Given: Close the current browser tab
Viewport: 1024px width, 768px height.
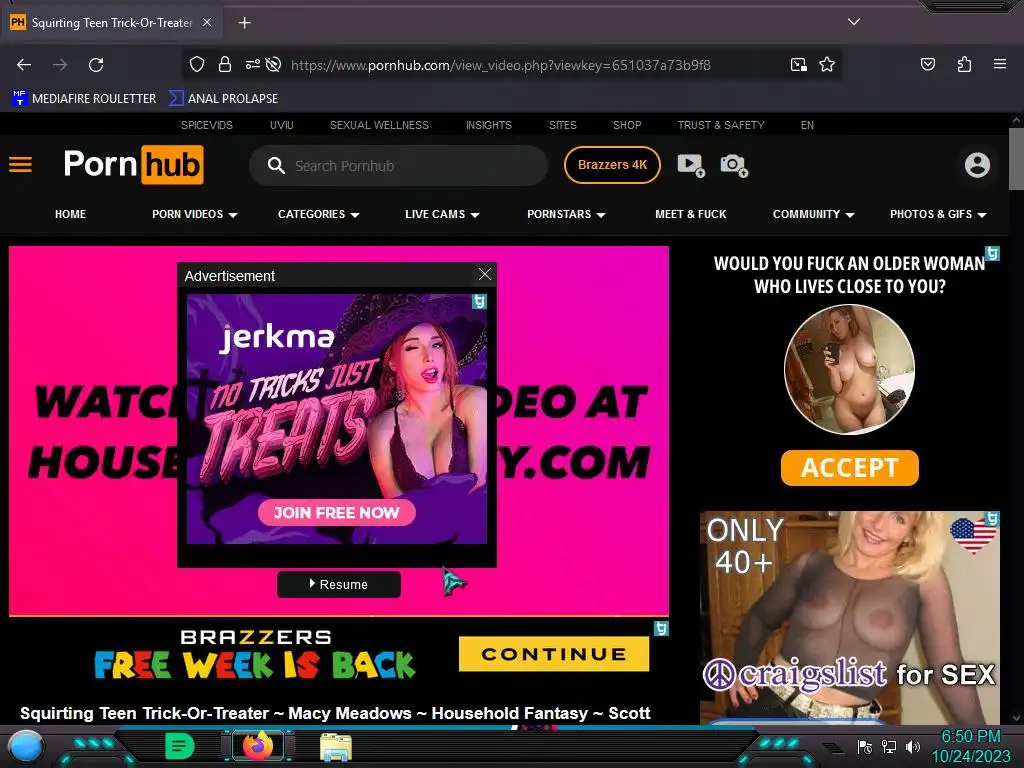Looking at the screenshot, I should click(x=206, y=22).
